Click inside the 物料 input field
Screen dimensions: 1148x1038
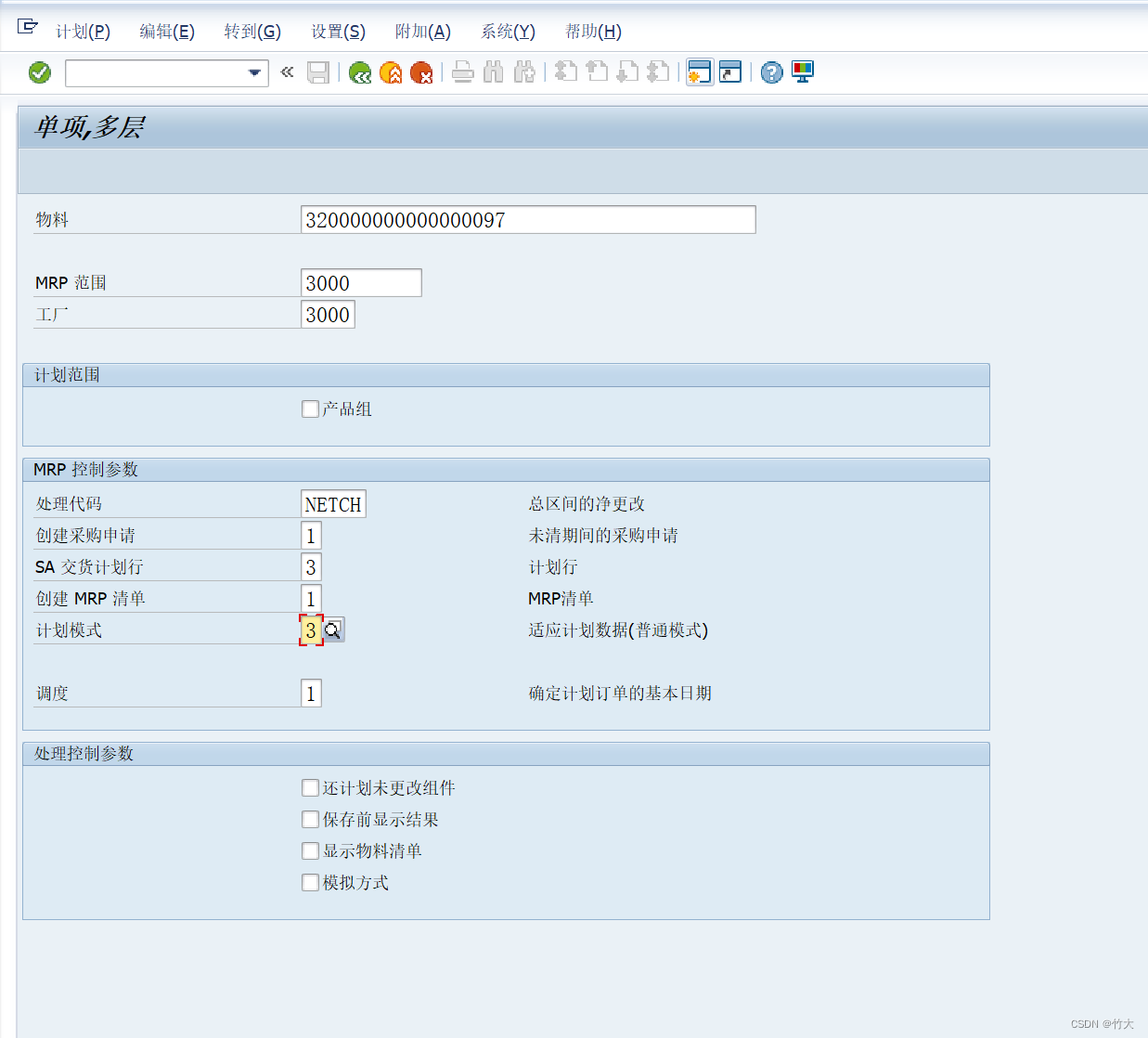click(527, 220)
